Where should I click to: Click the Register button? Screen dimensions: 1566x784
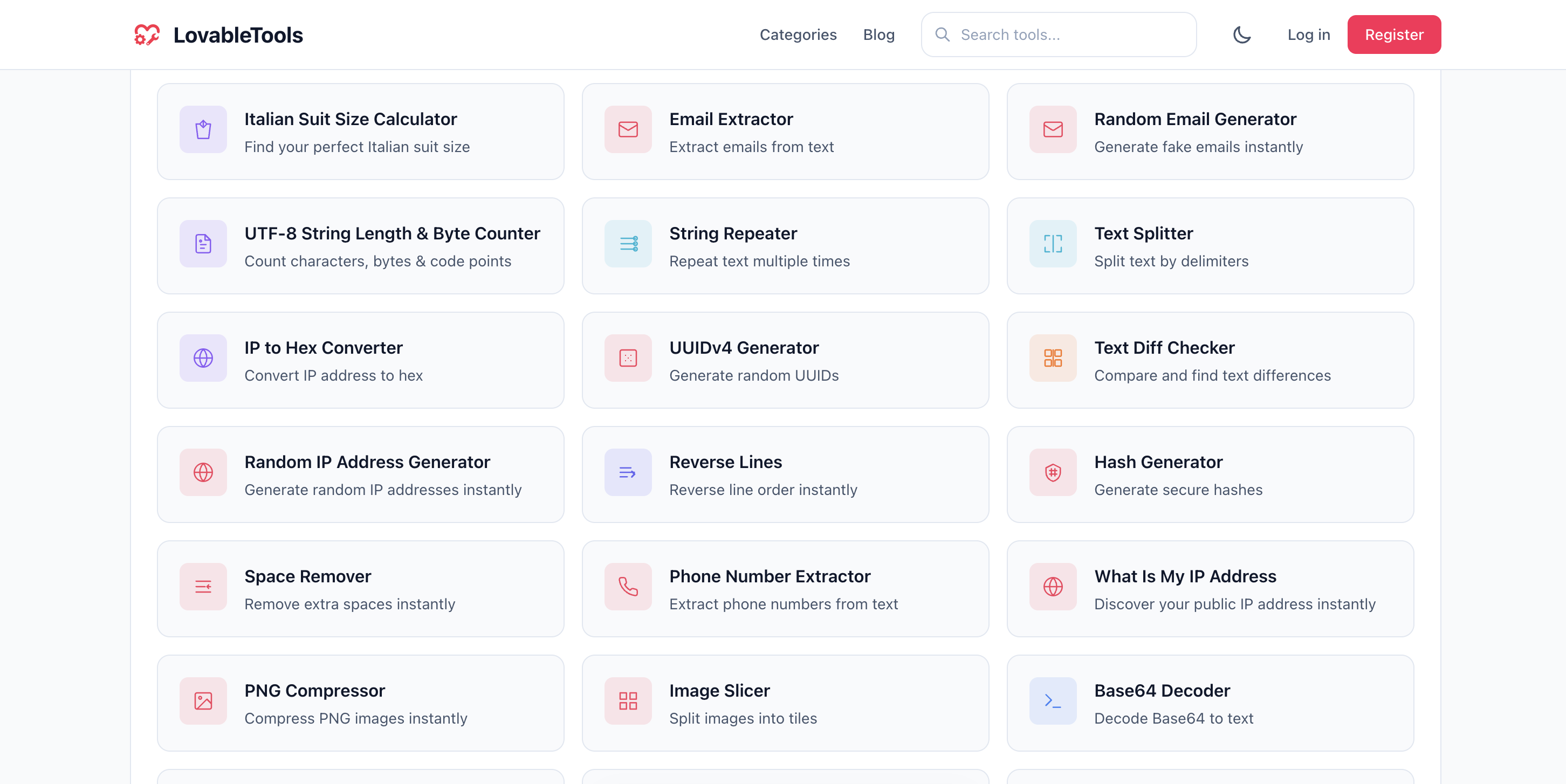1394,35
